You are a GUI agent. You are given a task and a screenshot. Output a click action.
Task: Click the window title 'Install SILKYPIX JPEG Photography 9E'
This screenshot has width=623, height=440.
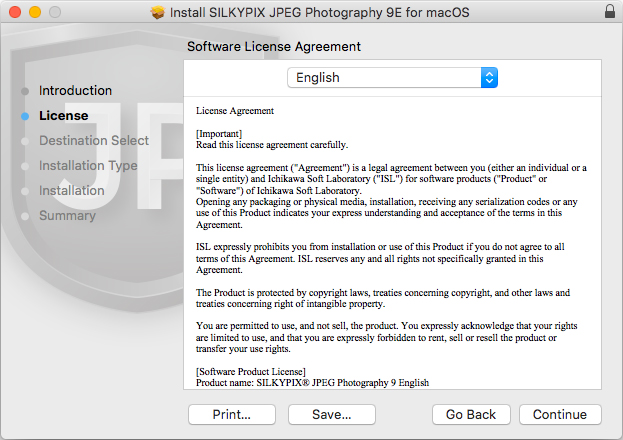319,12
